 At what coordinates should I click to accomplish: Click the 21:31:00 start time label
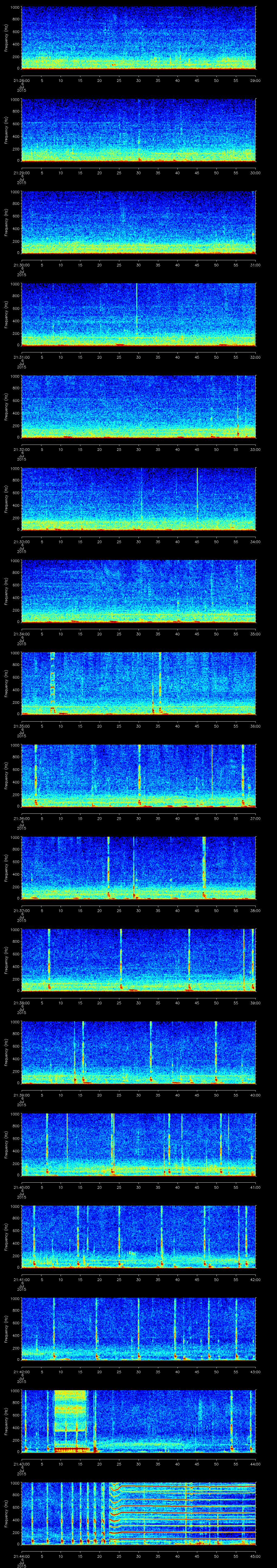[21, 357]
